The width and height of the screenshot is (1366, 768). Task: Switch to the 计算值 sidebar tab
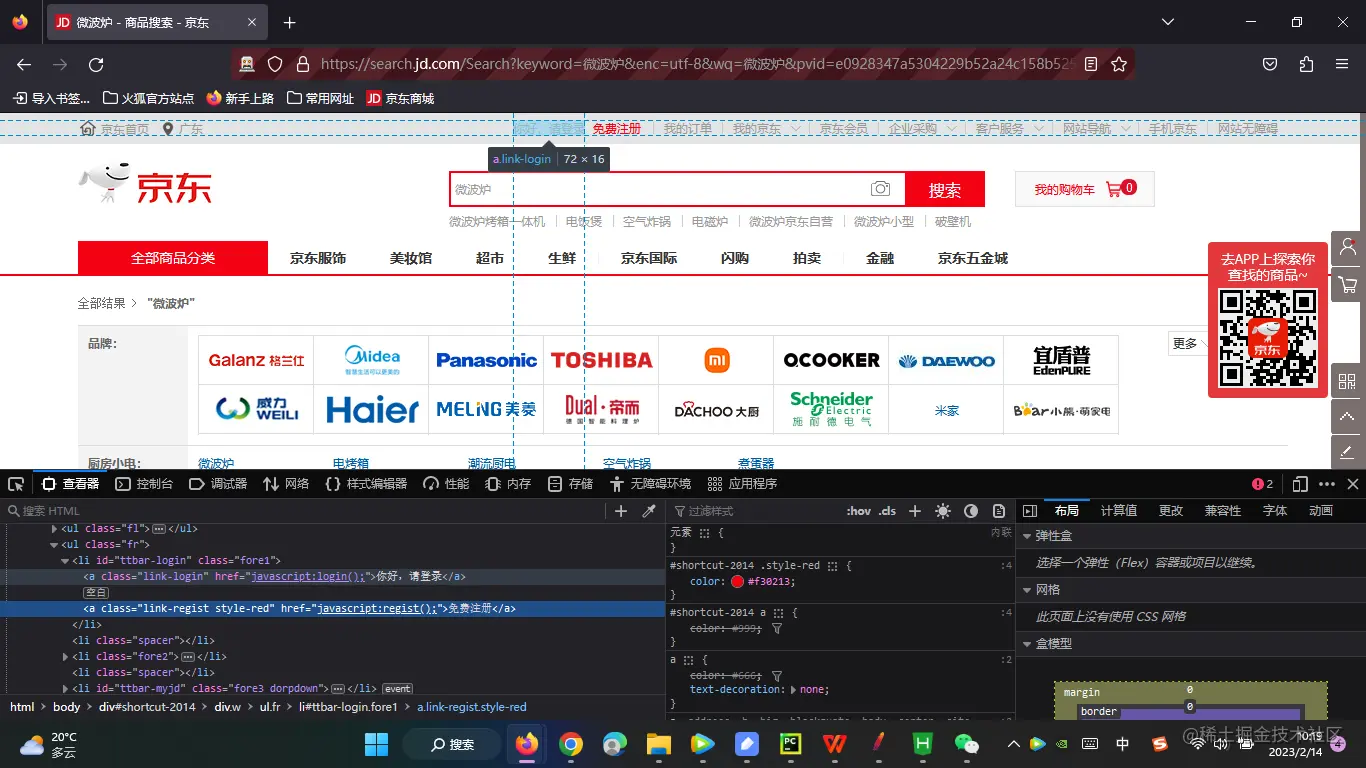pyautogui.click(x=1119, y=511)
